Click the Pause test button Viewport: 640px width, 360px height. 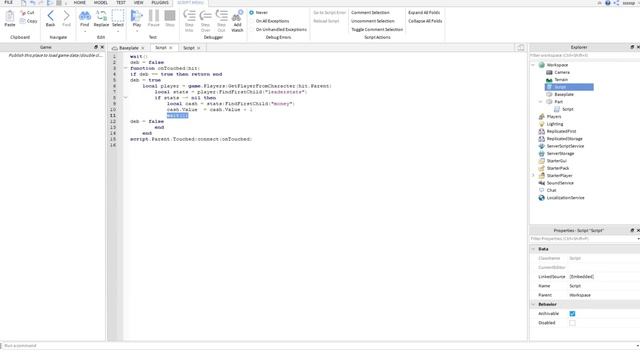coord(153,16)
